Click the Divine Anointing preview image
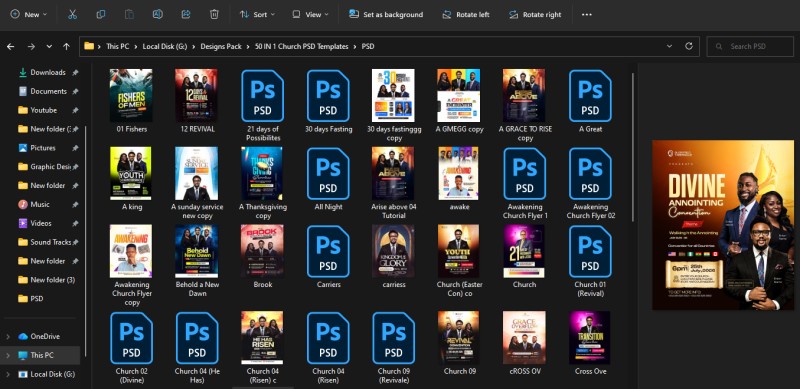This screenshot has width=800, height=389. (x=723, y=225)
